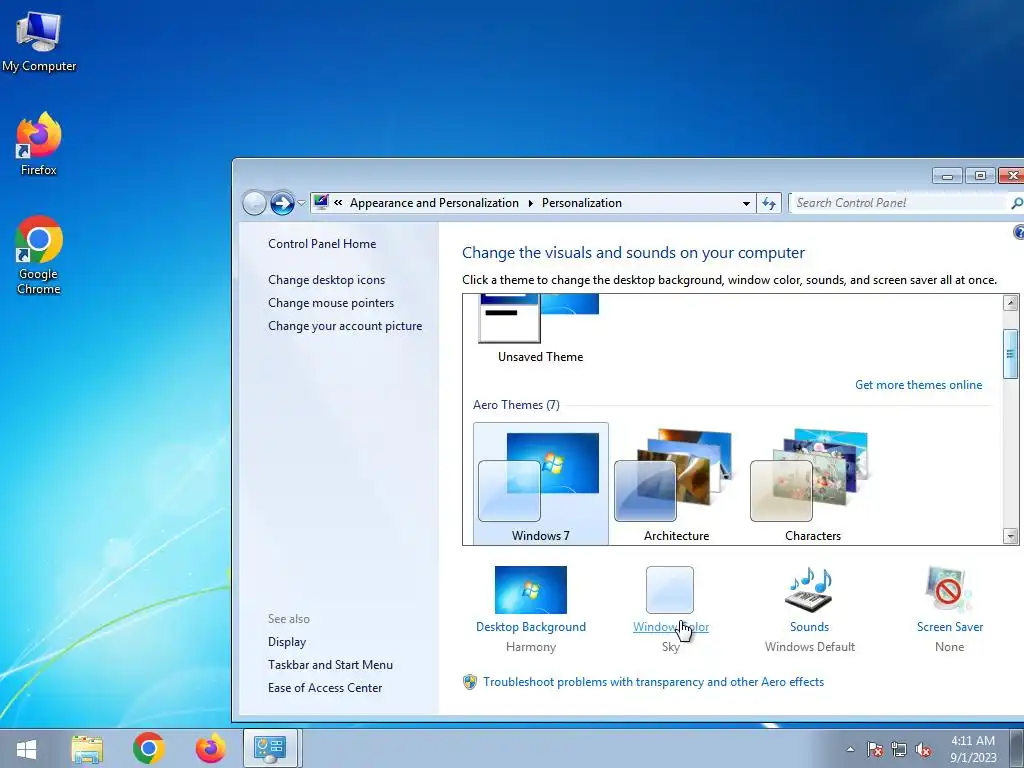Select the Firefox desktop shortcut
Screen dimensions: 1024x768
[39, 143]
